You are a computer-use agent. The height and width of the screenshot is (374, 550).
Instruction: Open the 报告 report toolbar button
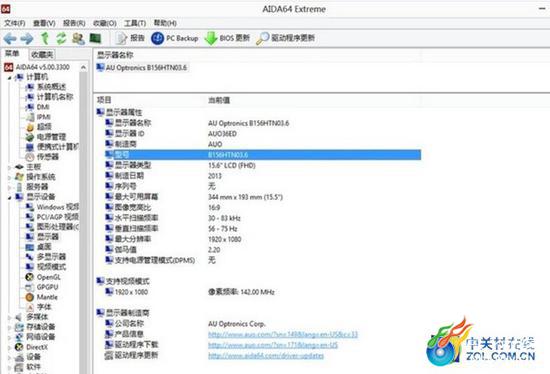click(x=130, y=38)
